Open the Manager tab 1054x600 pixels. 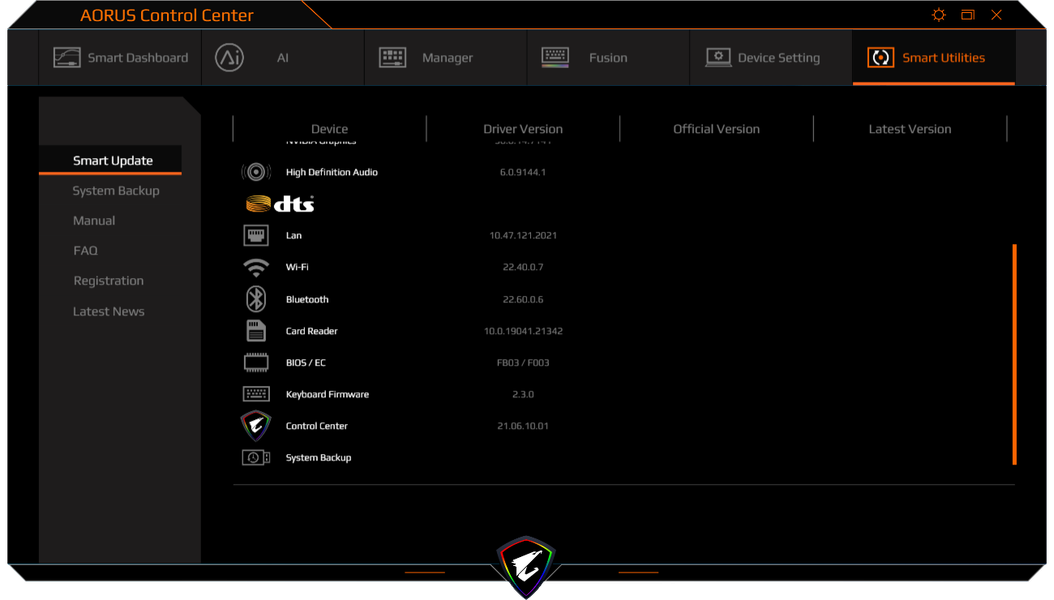point(446,58)
